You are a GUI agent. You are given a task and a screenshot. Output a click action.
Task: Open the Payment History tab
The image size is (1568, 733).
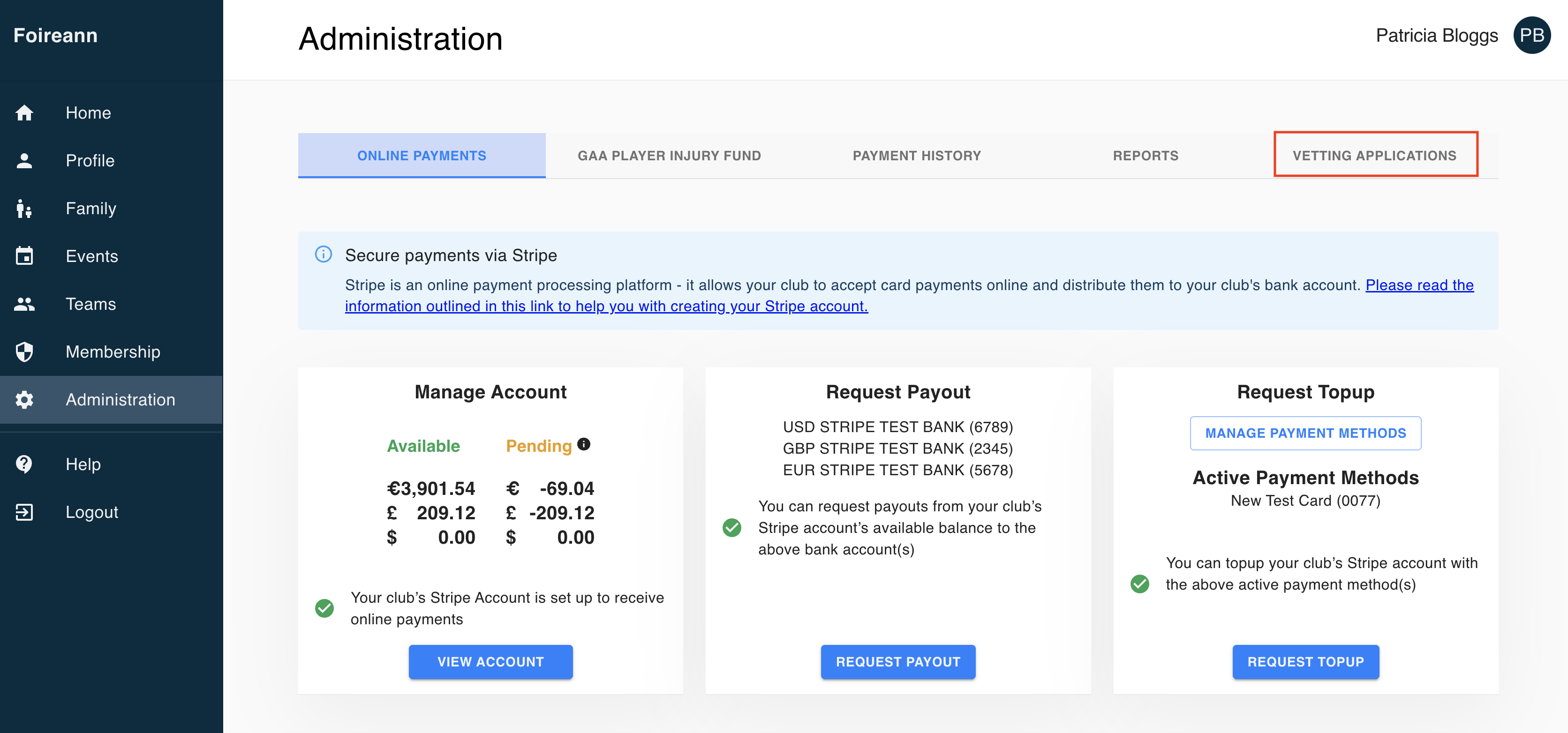pos(917,156)
